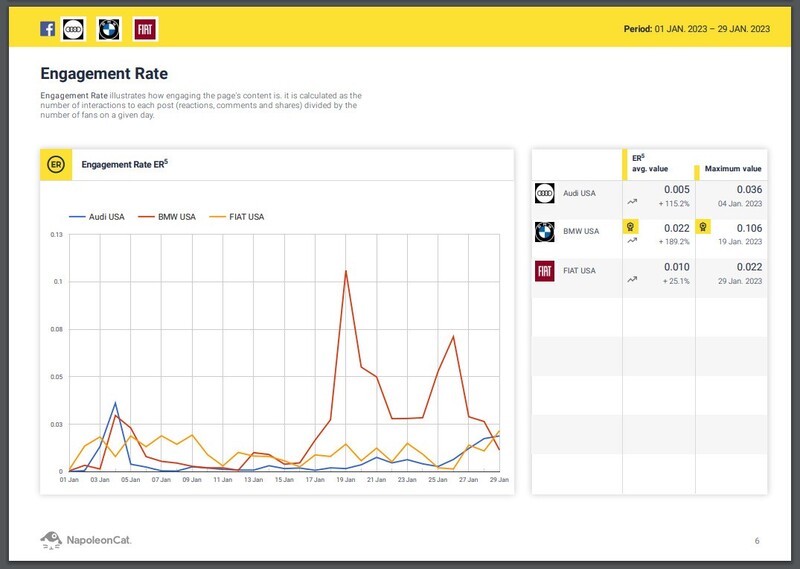Toggle Audi USA legend entry
800x569 pixels.
pos(97,217)
